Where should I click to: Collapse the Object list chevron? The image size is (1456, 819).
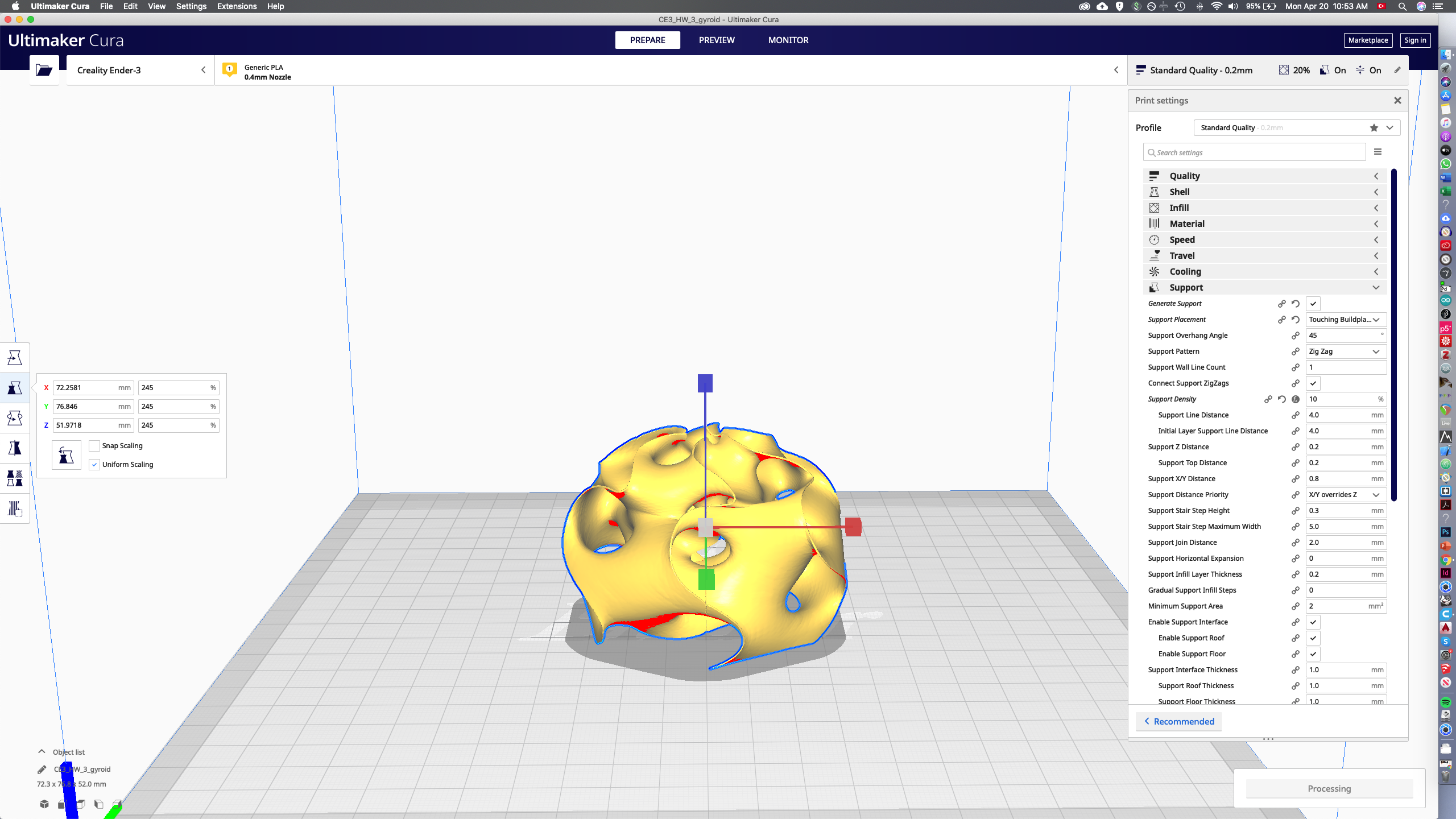click(x=42, y=751)
